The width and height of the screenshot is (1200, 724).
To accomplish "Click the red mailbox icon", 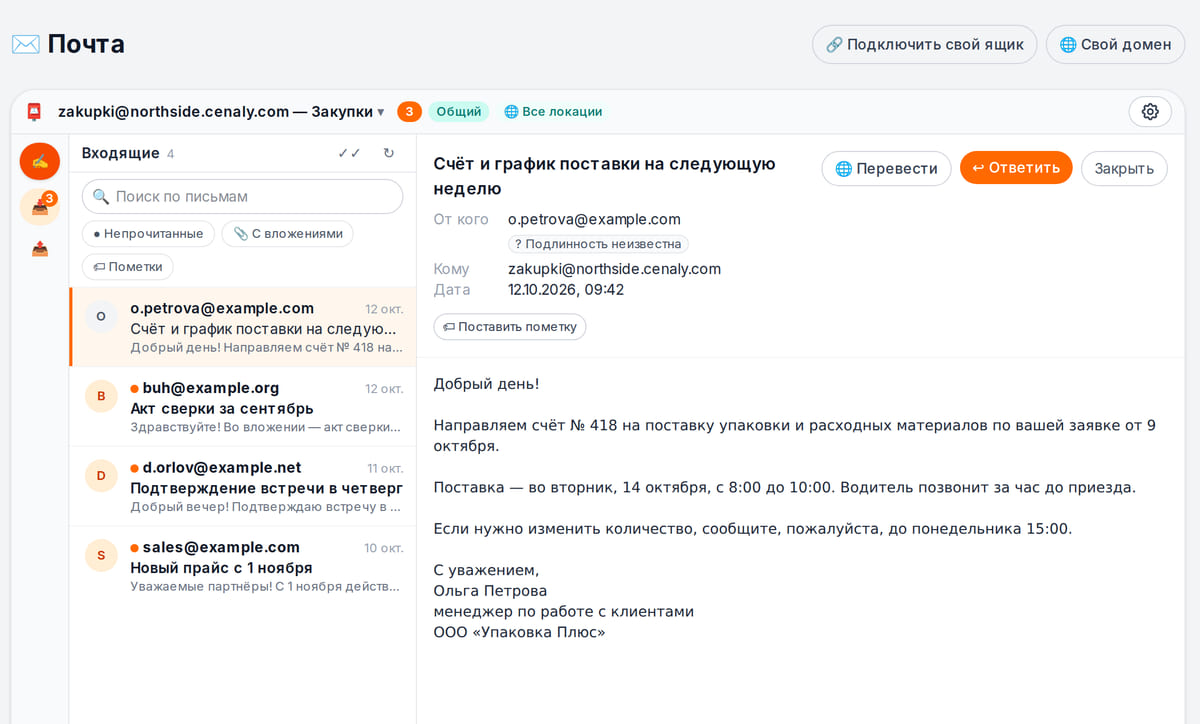I will point(34,112).
